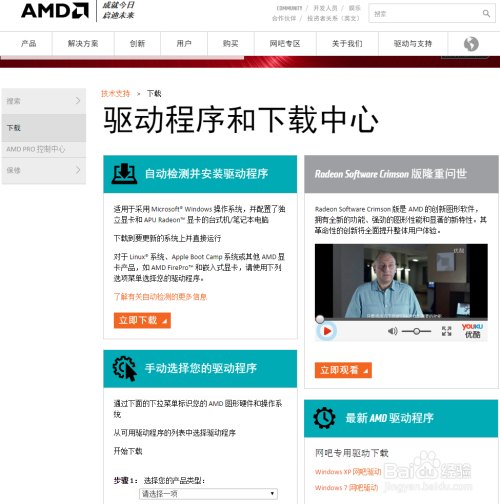Adjust the video volume slider

pyautogui.click(x=416, y=331)
